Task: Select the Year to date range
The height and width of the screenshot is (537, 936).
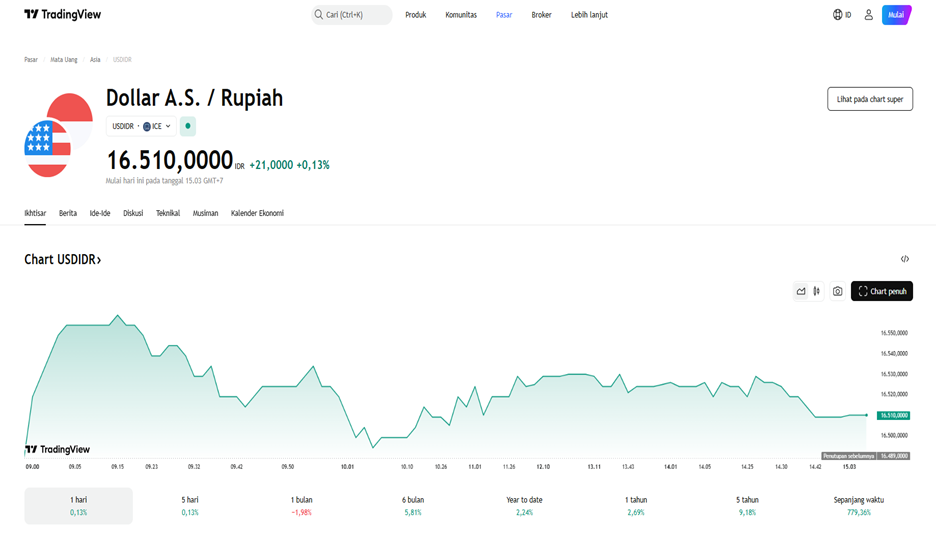Action: coord(524,505)
